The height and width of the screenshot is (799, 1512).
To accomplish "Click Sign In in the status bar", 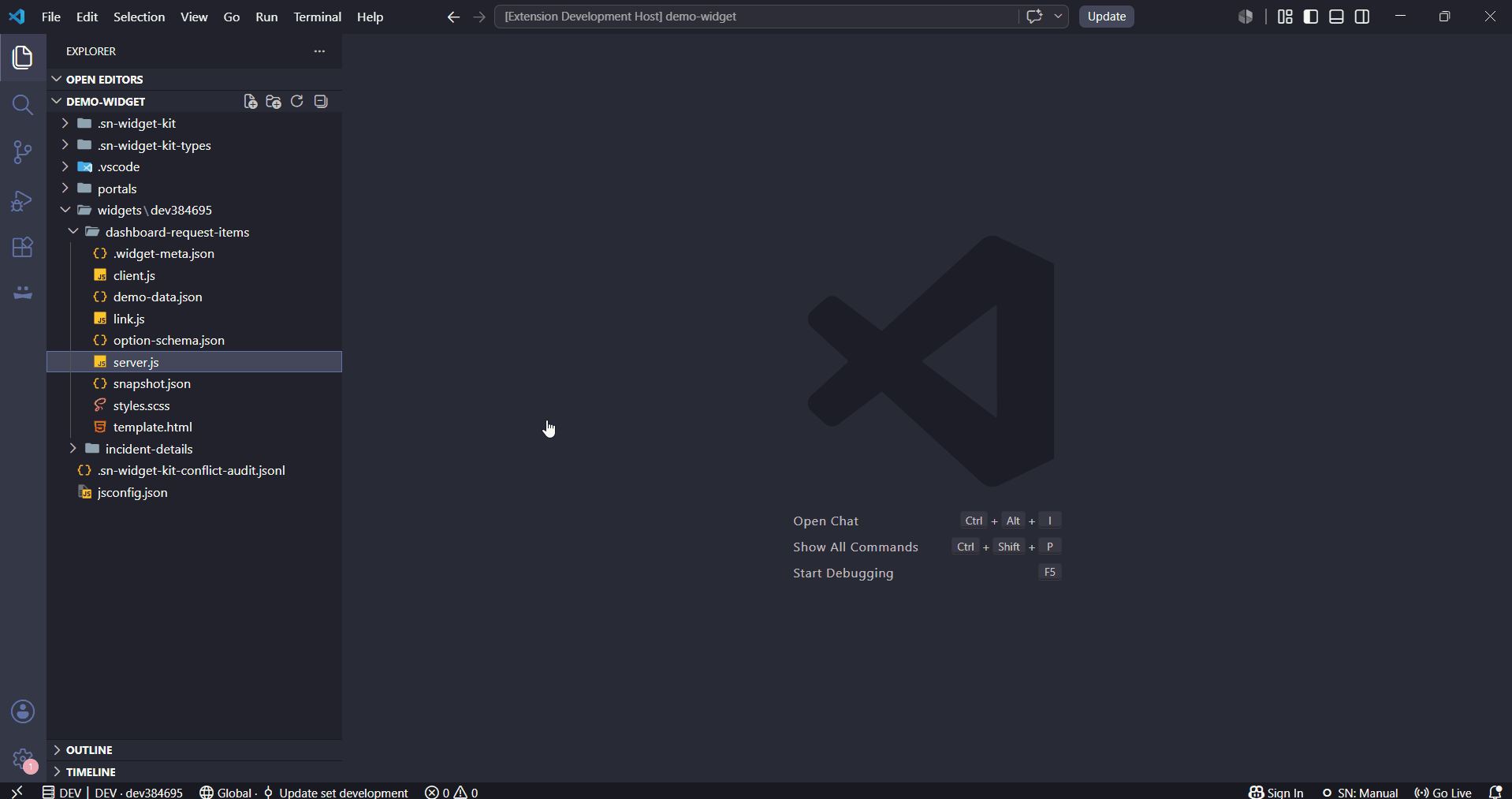I will 1276,792.
